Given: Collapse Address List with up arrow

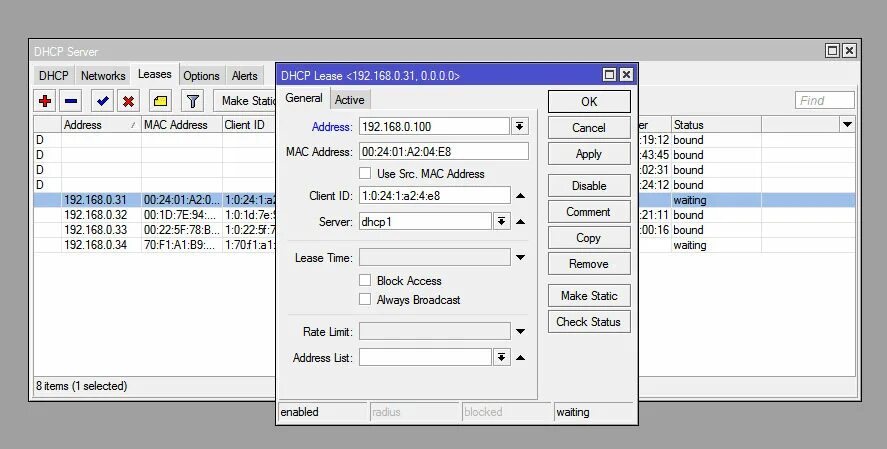Looking at the screenshot, I should (x=520, y=357).
